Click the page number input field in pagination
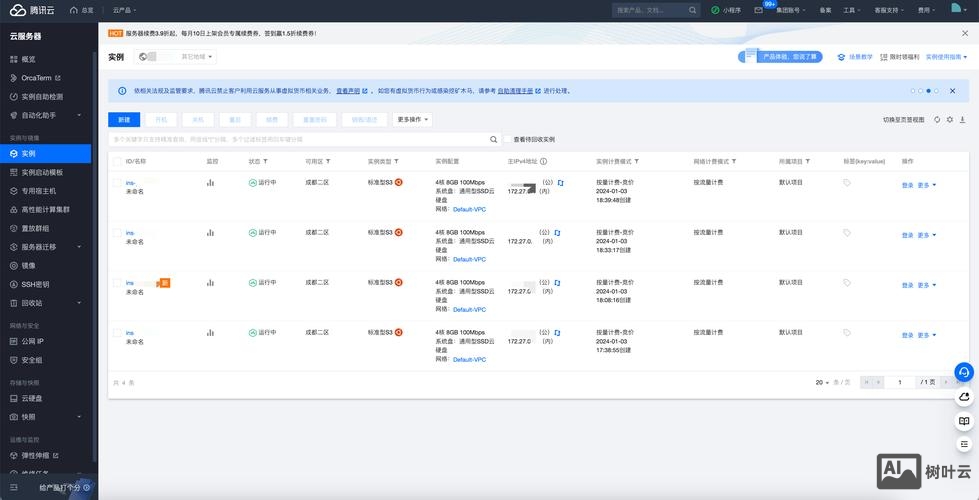The height and width of the screenshot is (500, 979). (x=900, y=382)
